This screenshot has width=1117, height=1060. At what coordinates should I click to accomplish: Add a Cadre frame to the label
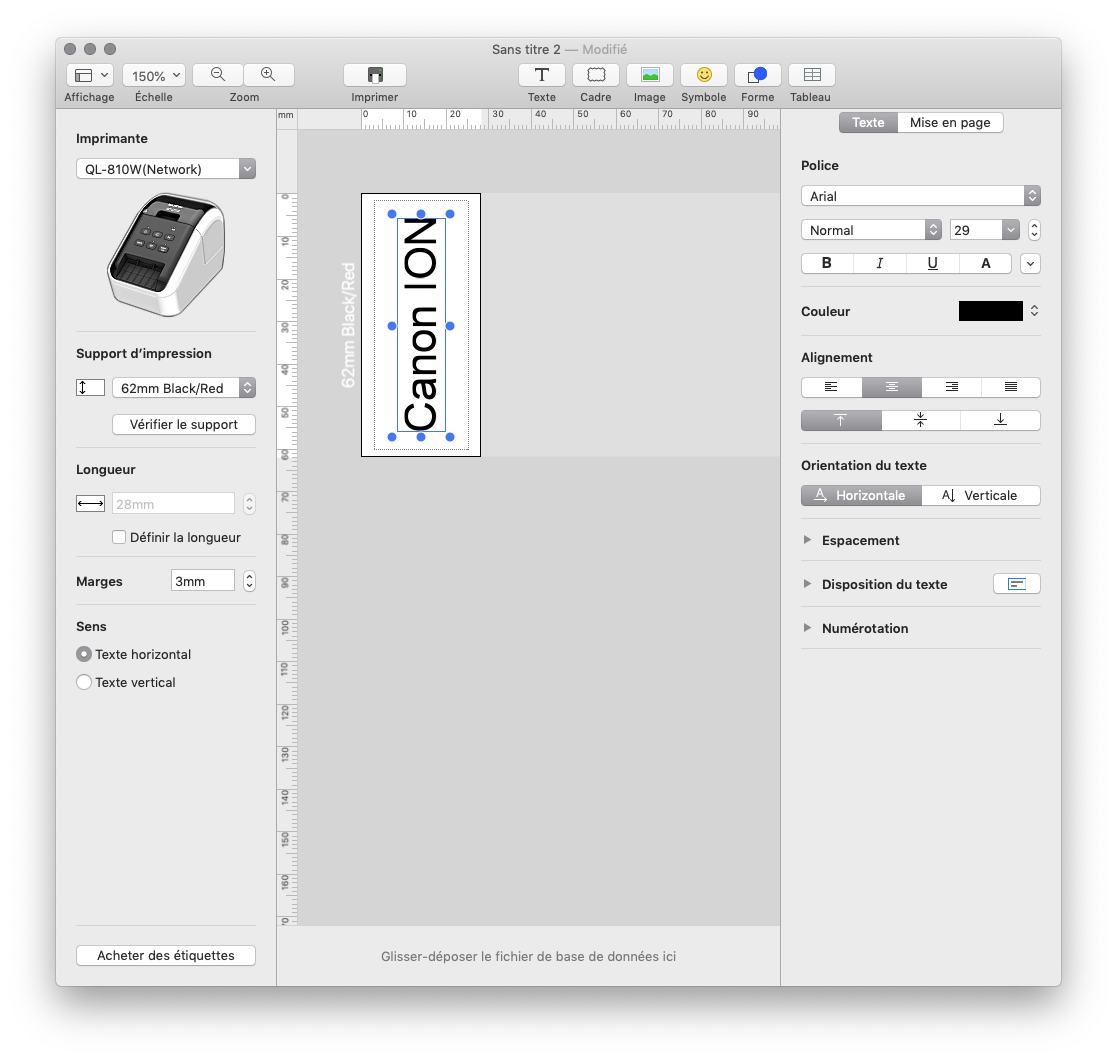pos(596,75)
